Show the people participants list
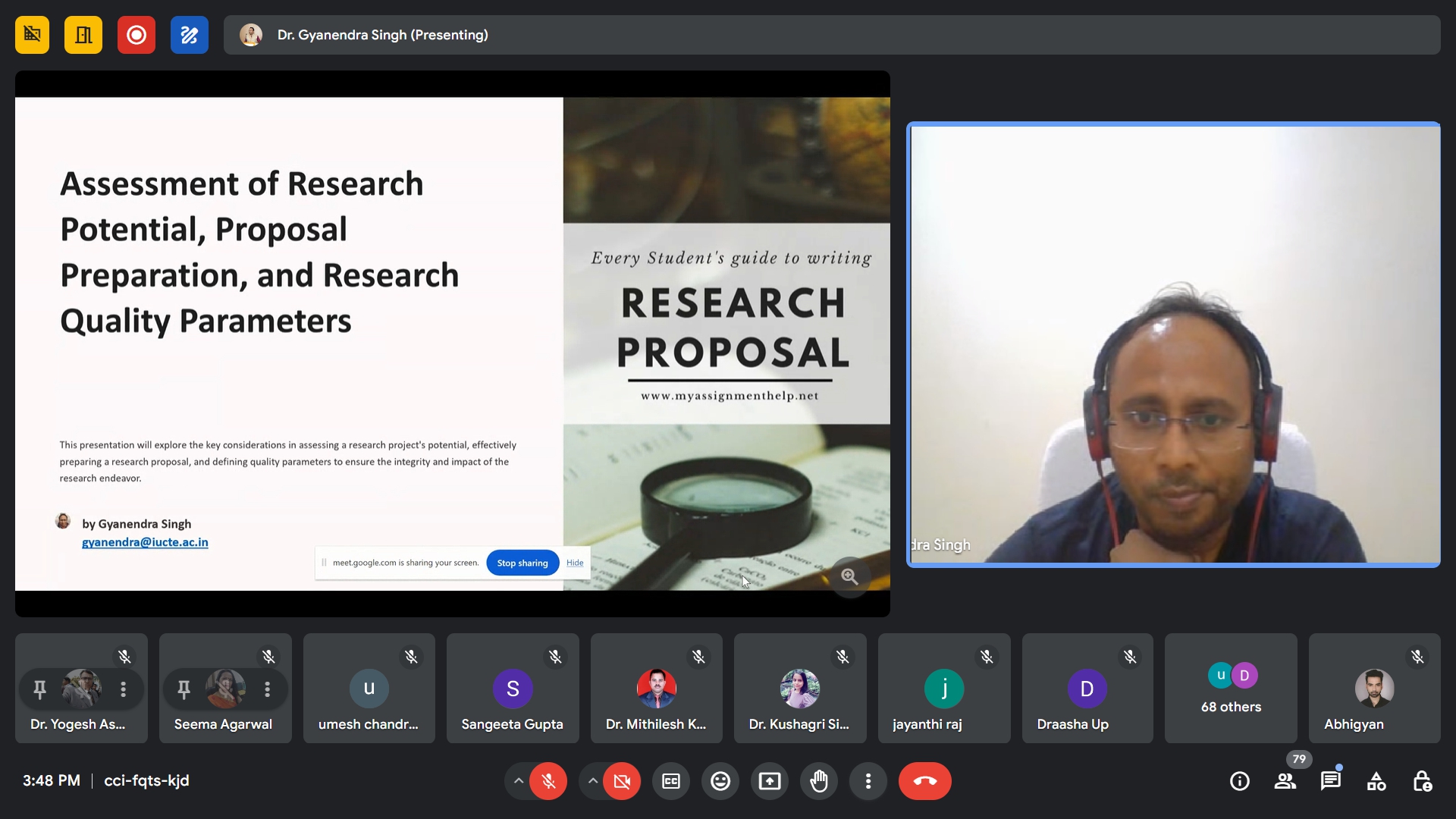 (1285, 781)
